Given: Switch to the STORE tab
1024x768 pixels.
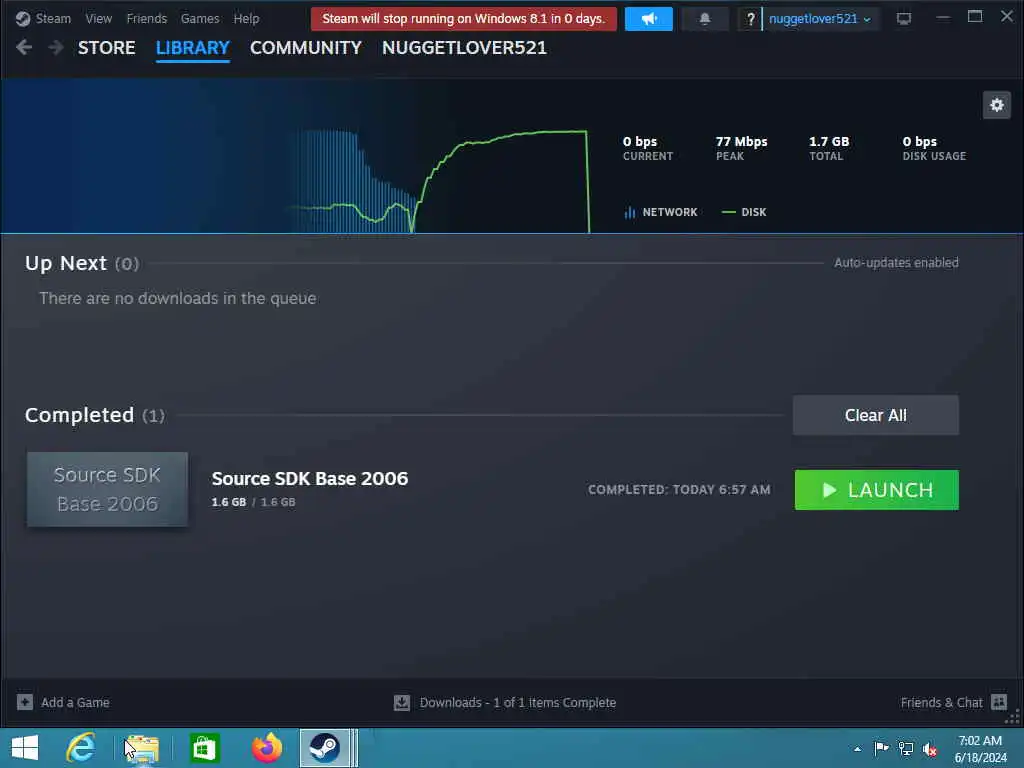Looking at the screenshot, I should point(106,48).
